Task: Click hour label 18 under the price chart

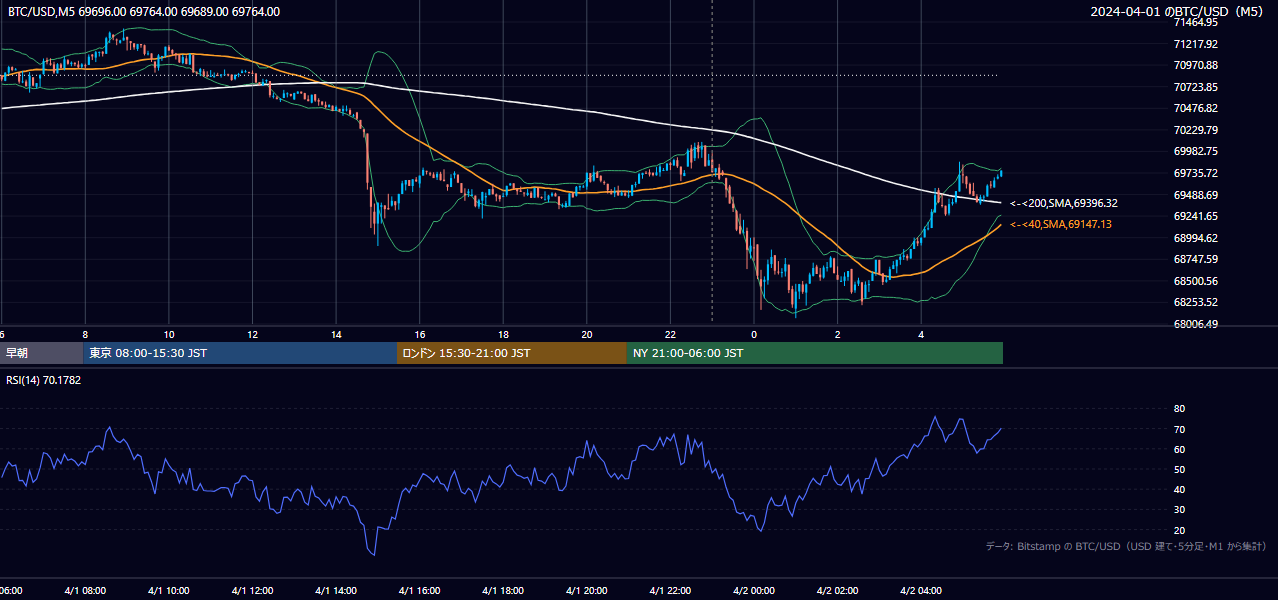Action: coord(503,334)
